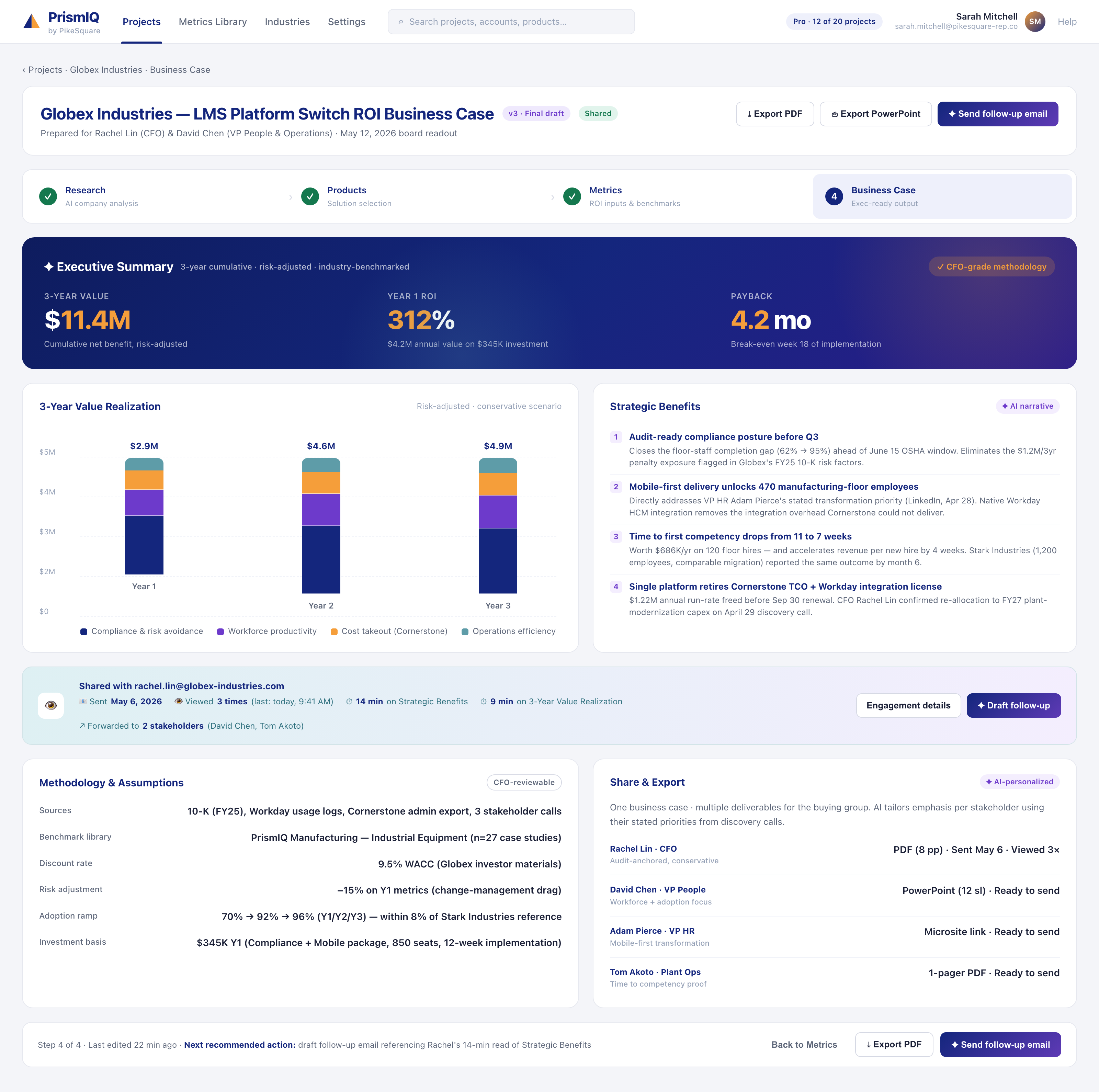The image size is (1099, 1092).
Task: Click the Pro 12 of 20 projects badge
Action: pyautogui.click(x=834, y=22)
